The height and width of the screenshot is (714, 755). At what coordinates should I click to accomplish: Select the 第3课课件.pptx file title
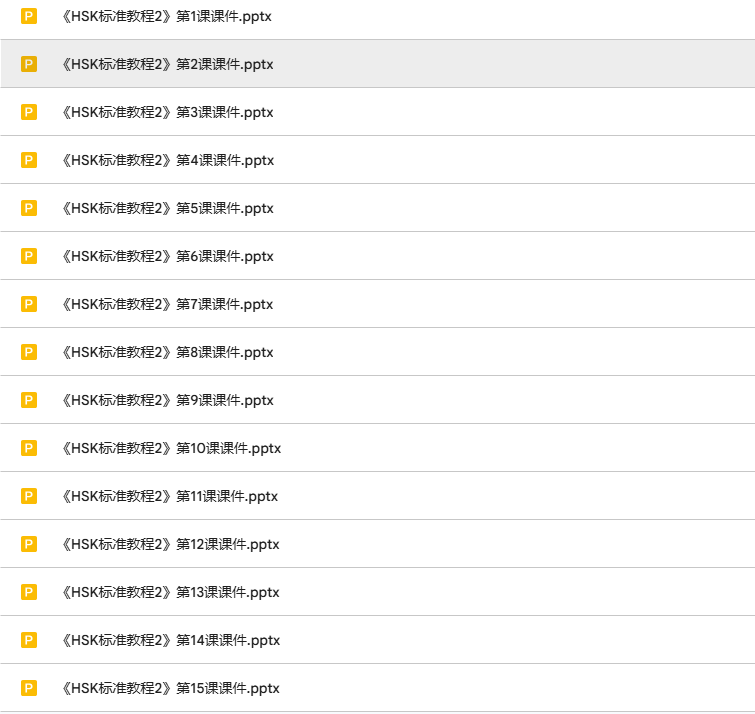click(x=167, y=112)
